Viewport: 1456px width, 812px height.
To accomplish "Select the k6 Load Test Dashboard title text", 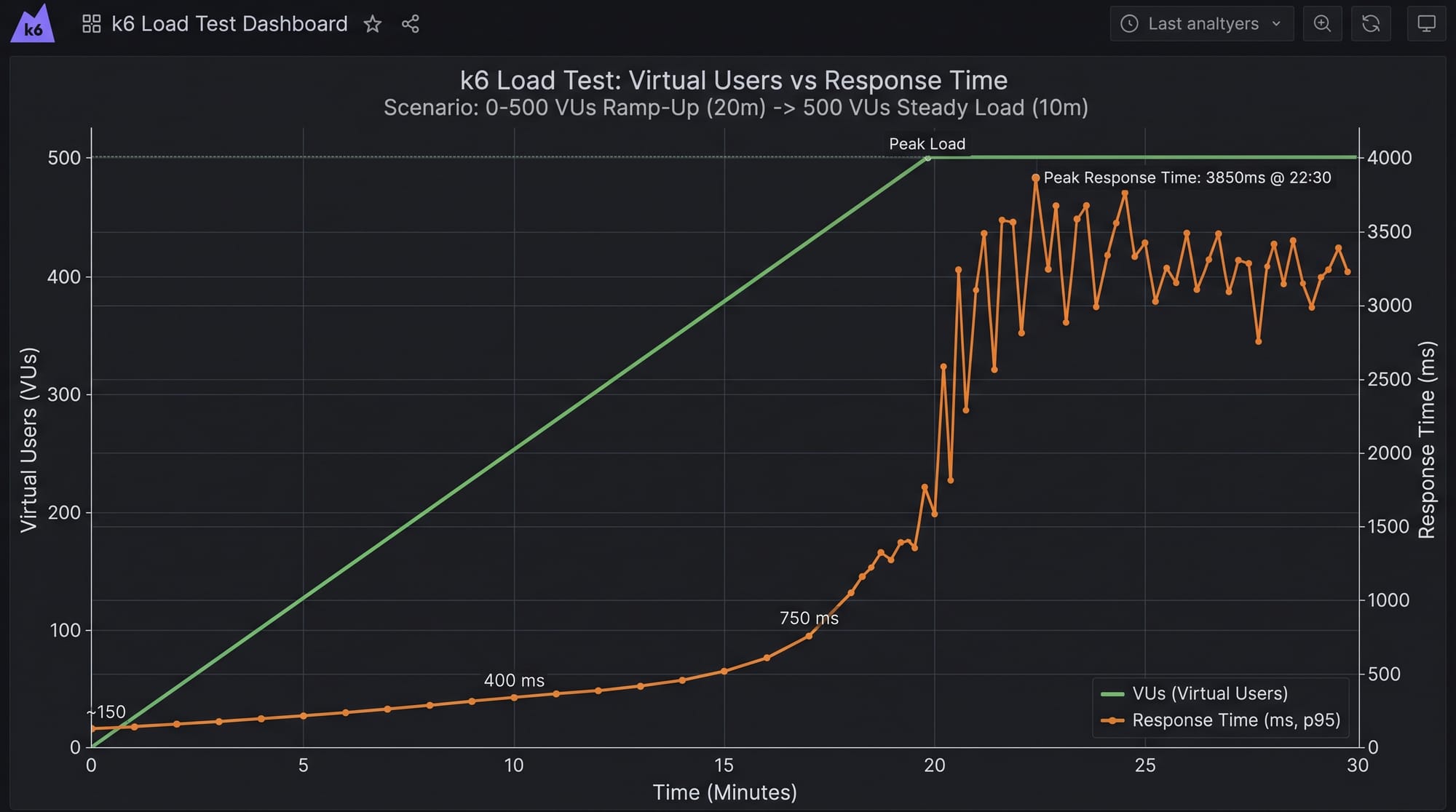I will (x=229, y=23).
